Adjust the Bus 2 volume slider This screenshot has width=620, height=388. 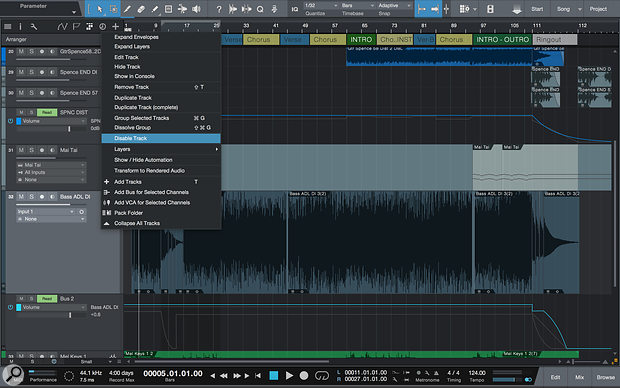(70, 315)
